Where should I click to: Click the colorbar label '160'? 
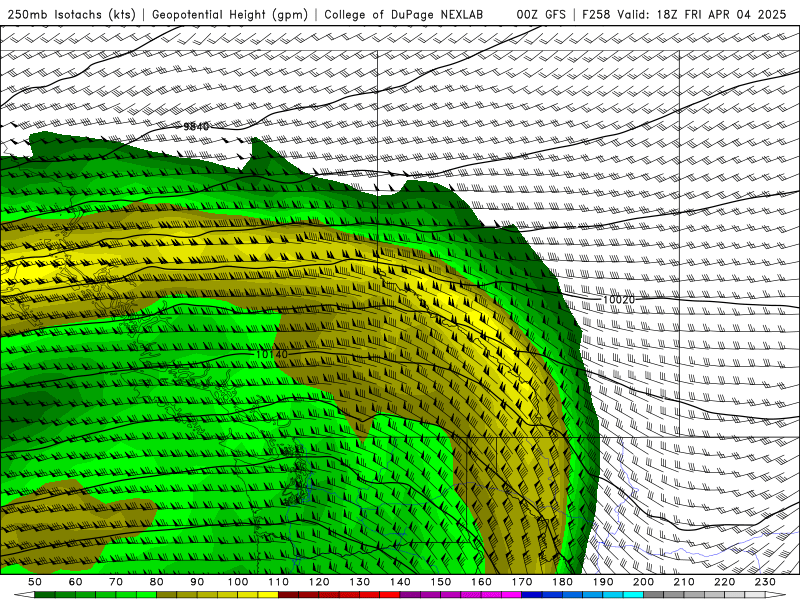click(x=481, y=582)
